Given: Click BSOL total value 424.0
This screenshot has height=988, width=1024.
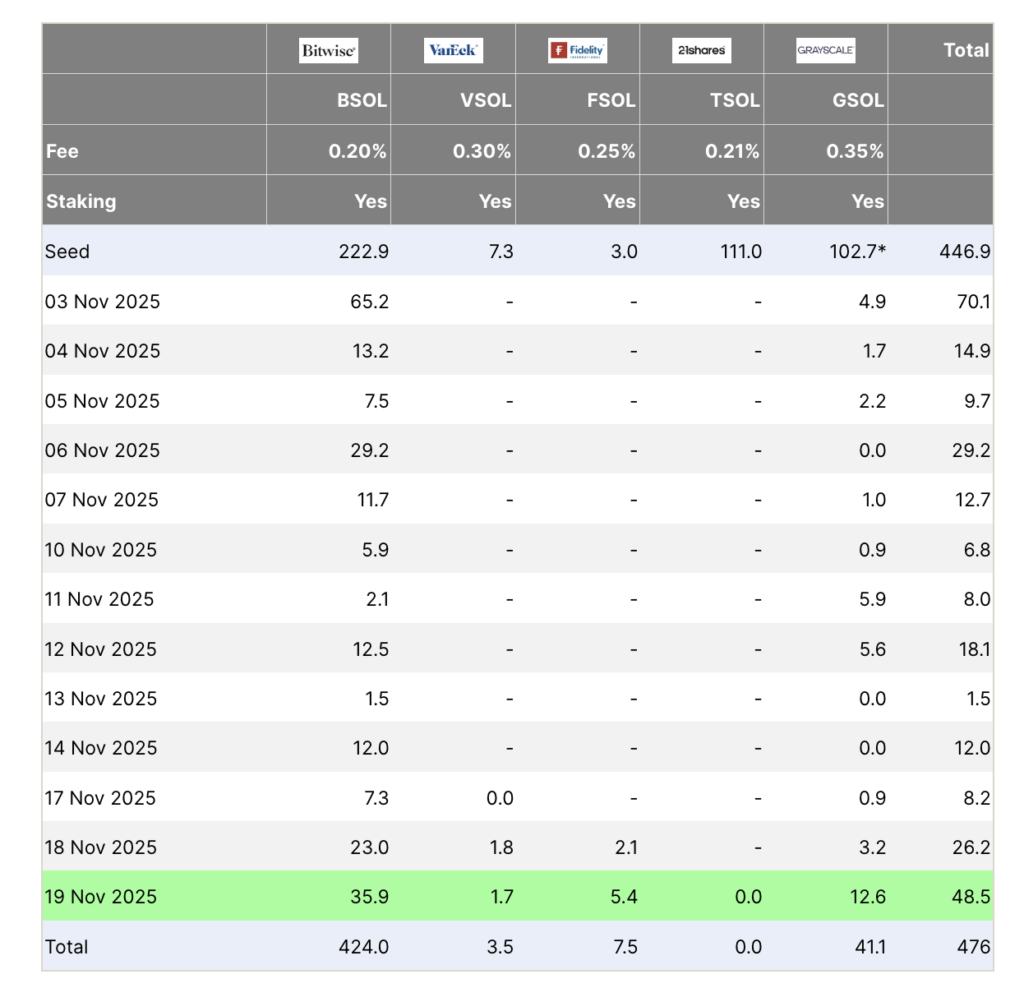Looking at the screenshot, I should pos(363,946).
